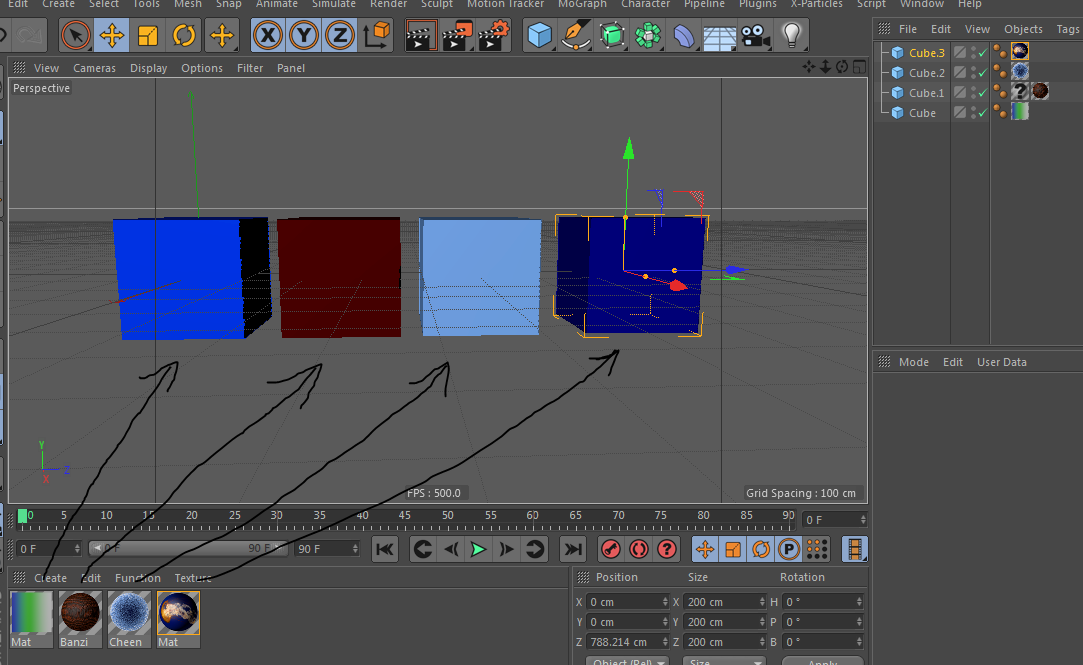This screenshot has height=665, width=1083.
Task: Toggle enable checkmark for Cube.2
Action: [983, 73]
